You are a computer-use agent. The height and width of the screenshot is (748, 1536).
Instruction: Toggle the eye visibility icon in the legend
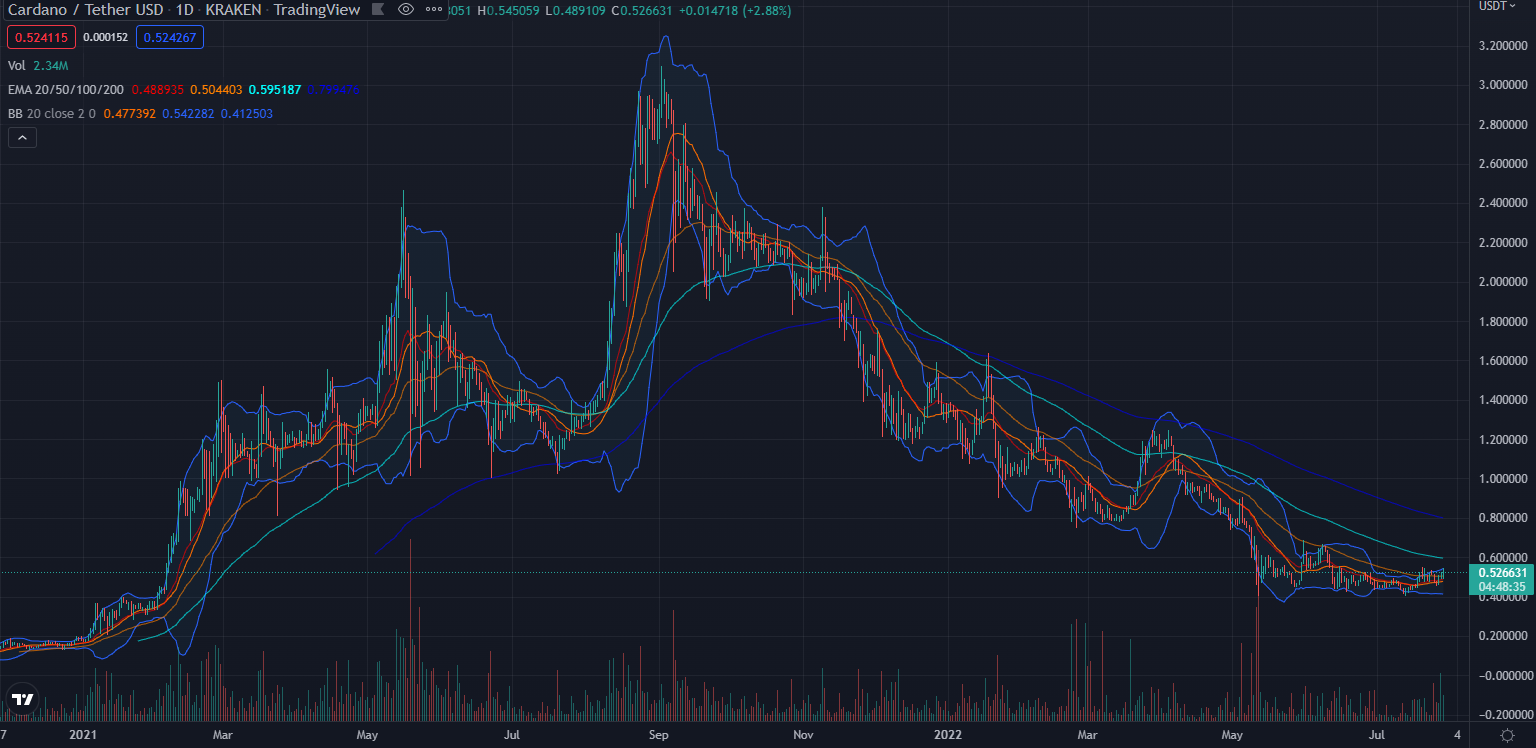click(x=405, y=10)
